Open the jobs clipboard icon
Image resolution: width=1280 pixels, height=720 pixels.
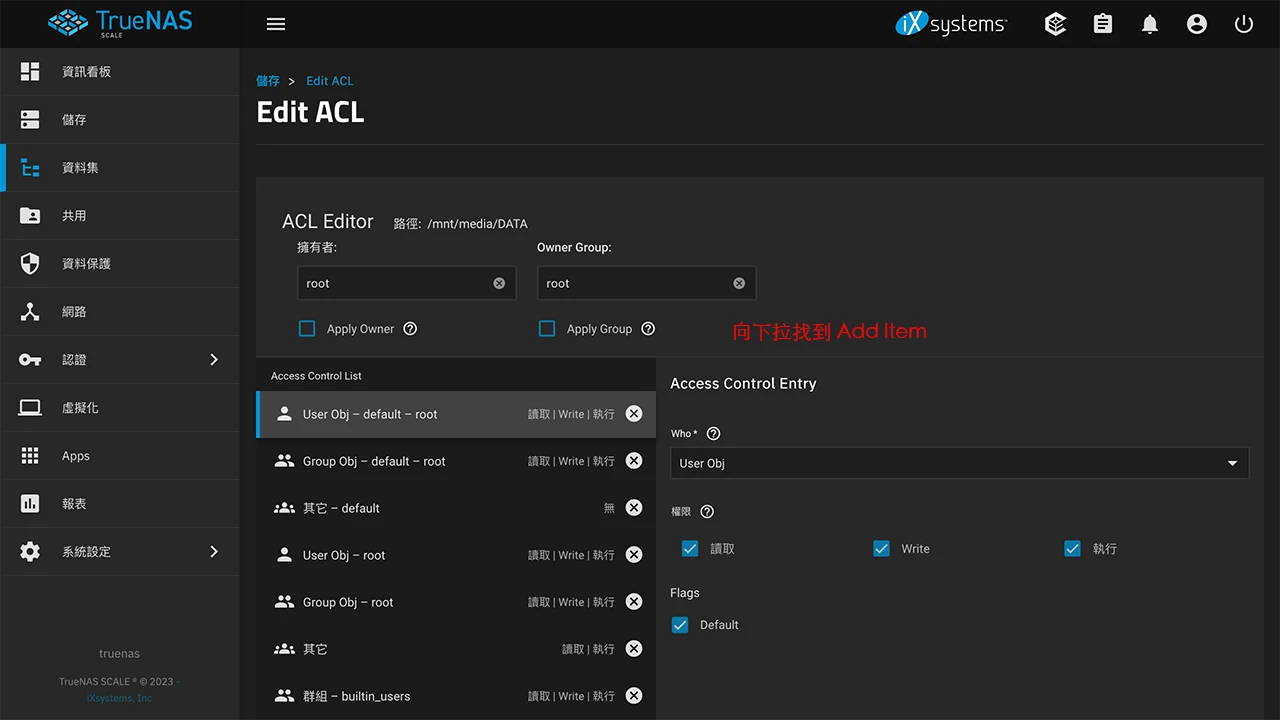[1103, 24]
